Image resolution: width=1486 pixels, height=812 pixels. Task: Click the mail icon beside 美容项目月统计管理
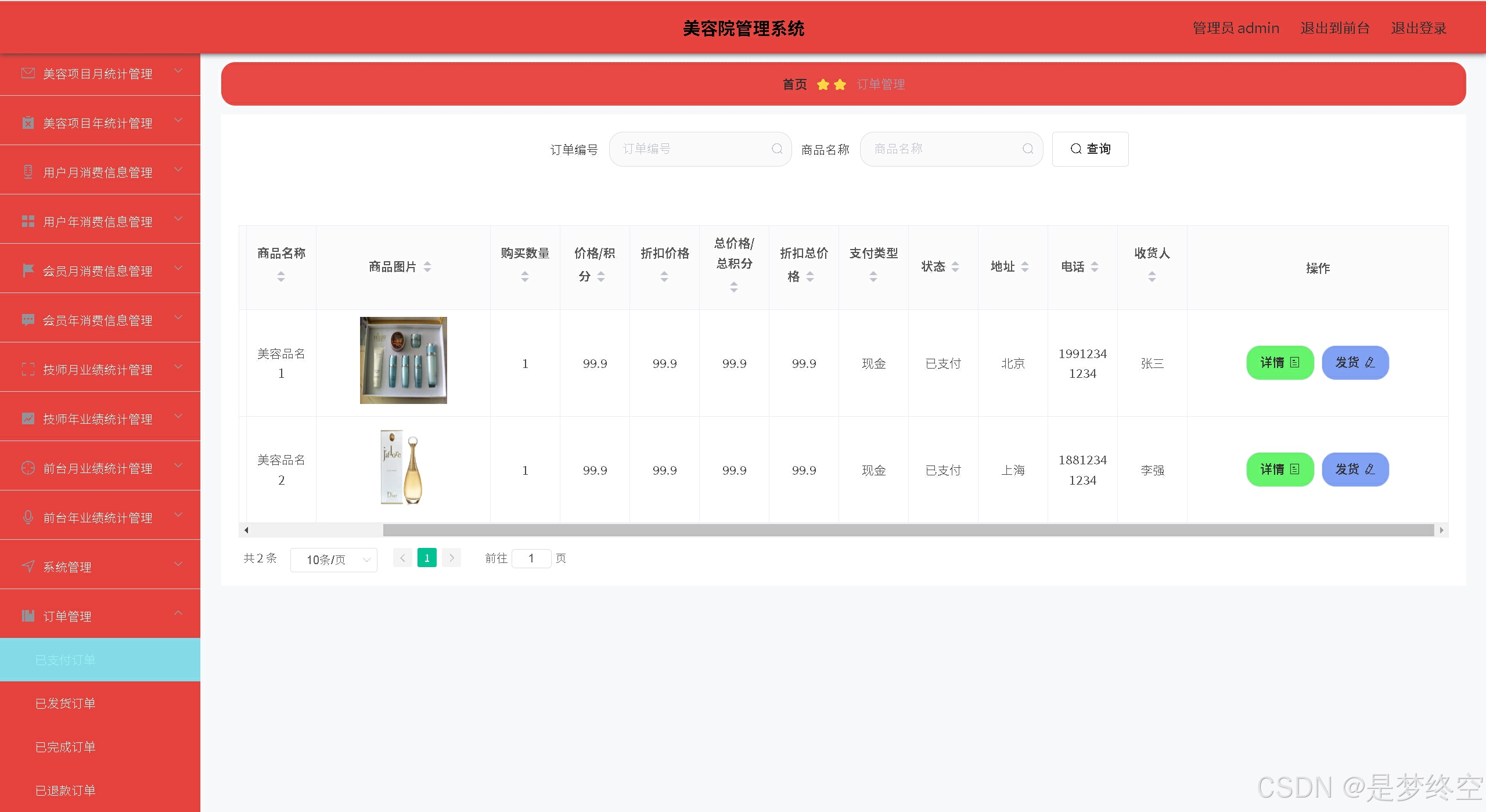(x=28, y=73)
